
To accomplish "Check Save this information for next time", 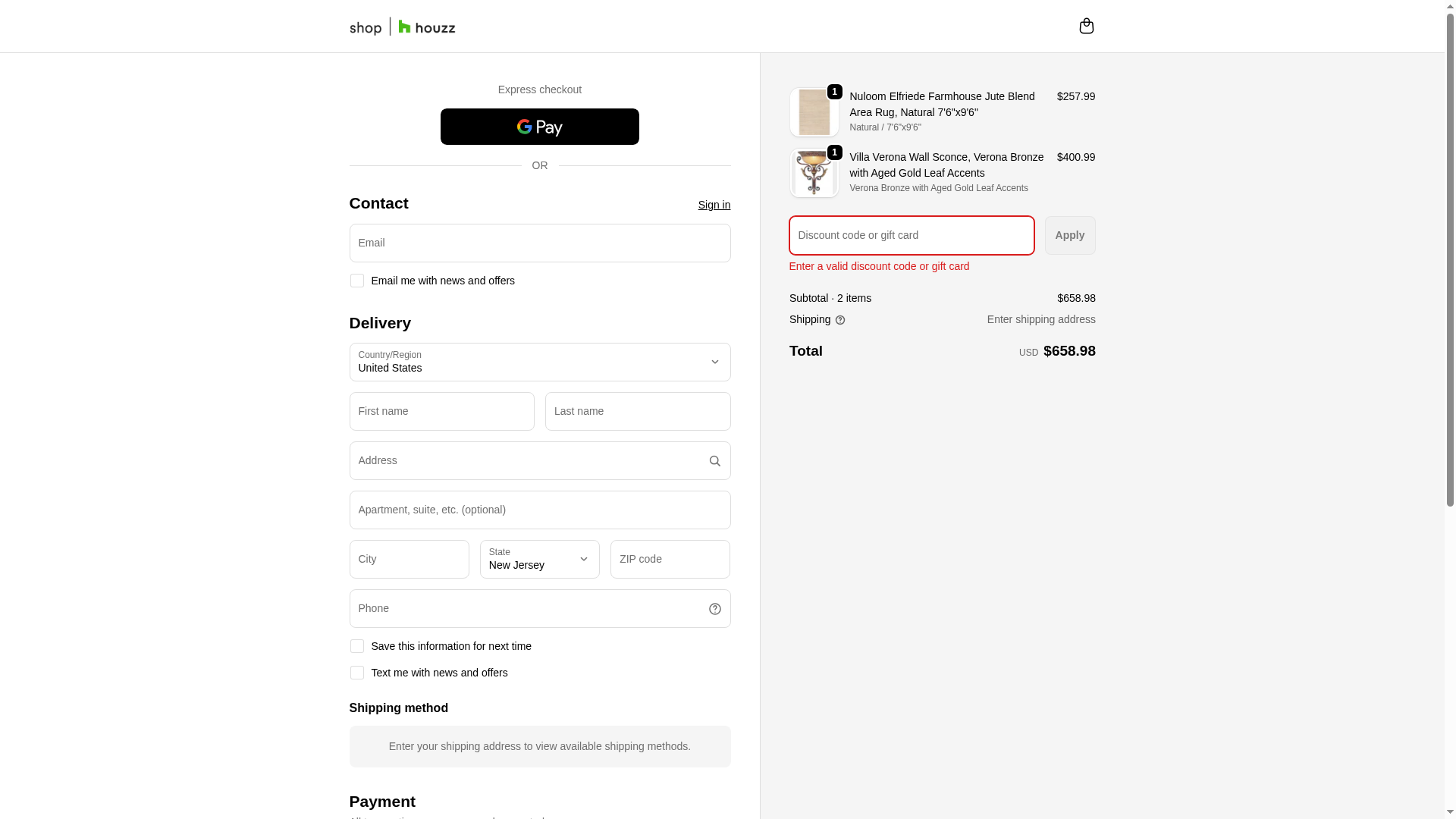I will [x=356, y=646].
